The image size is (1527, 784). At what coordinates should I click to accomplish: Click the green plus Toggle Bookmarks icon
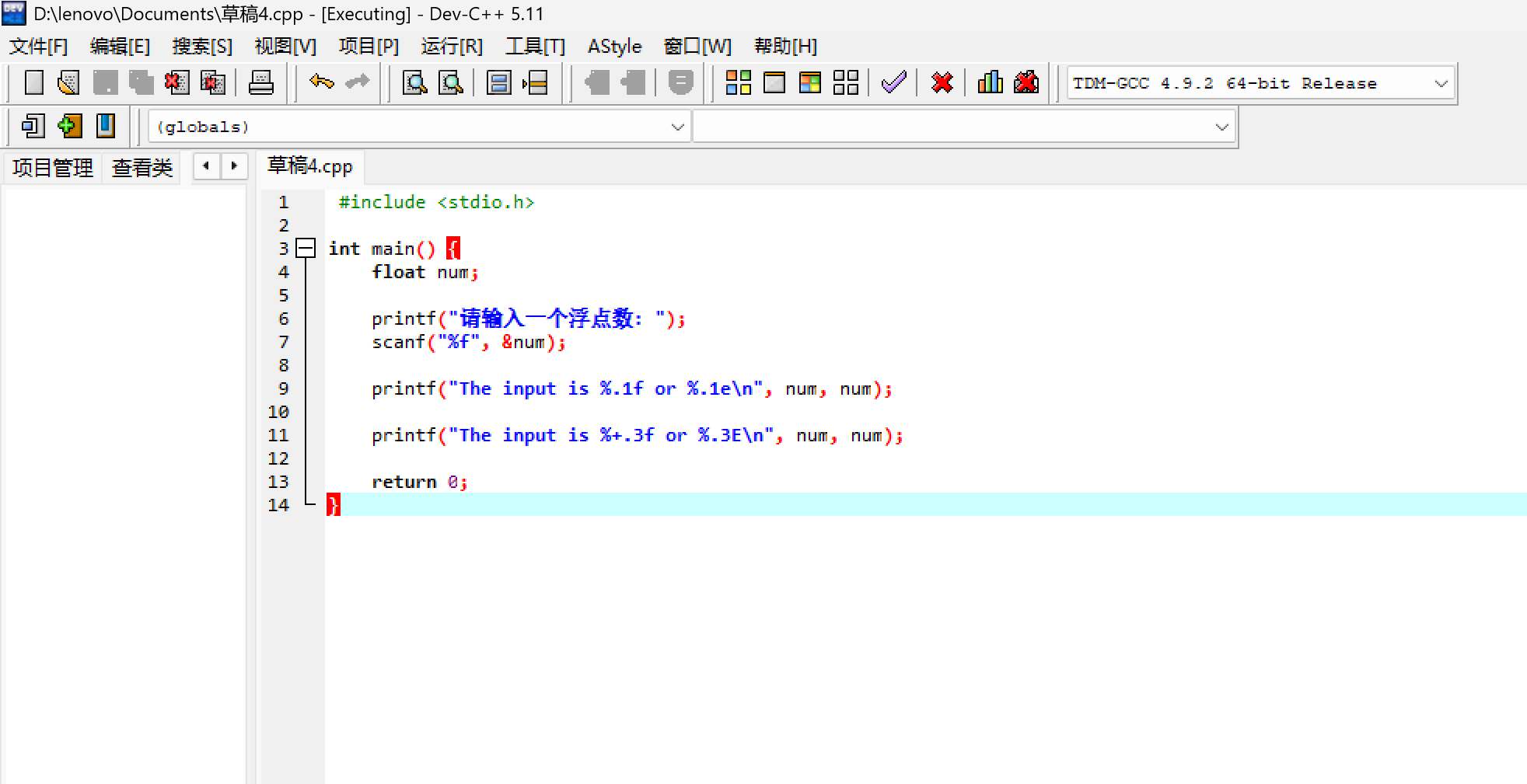coord(69,126)
